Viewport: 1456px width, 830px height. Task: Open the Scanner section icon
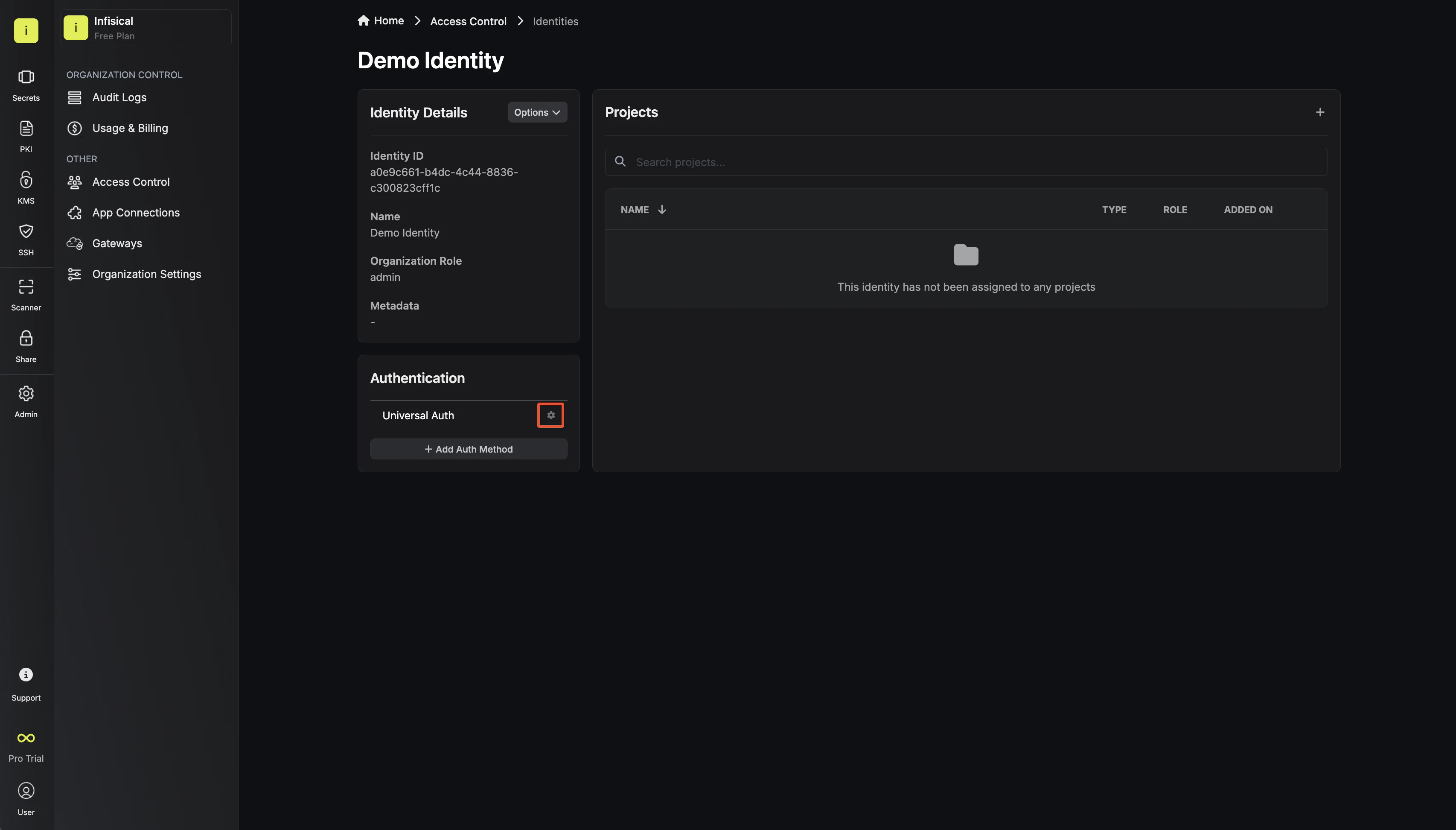[26, 286]
